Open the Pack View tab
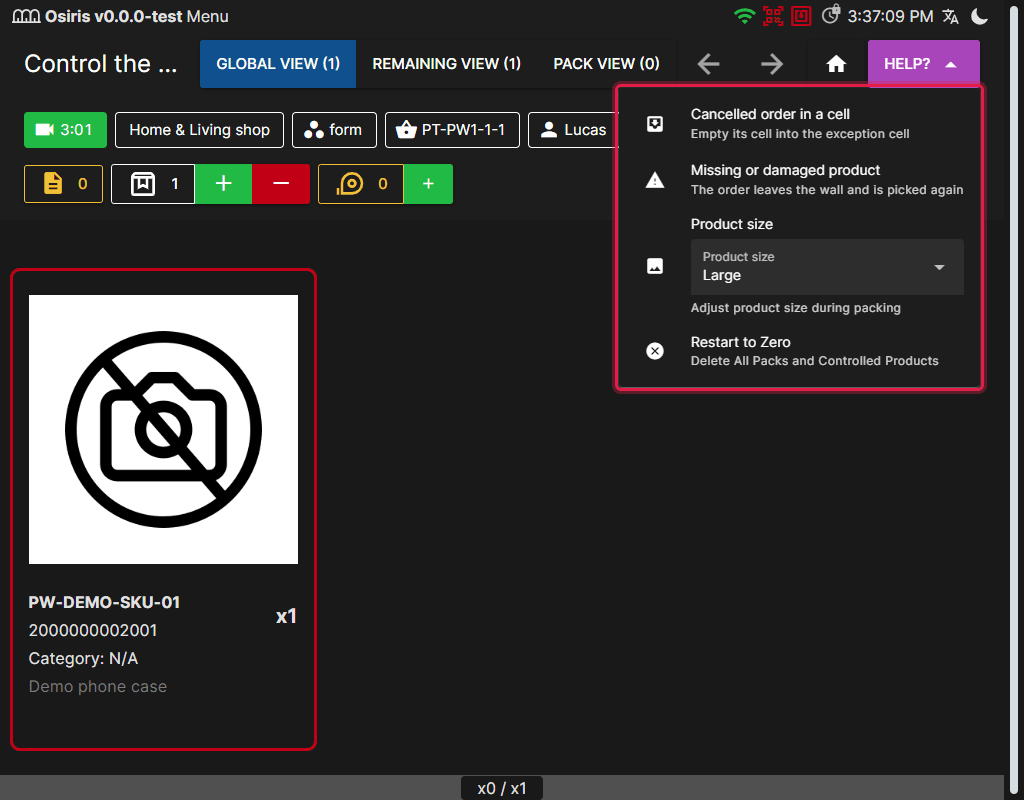The height and width of the screenshot is (800, 1024). (606, 64)
